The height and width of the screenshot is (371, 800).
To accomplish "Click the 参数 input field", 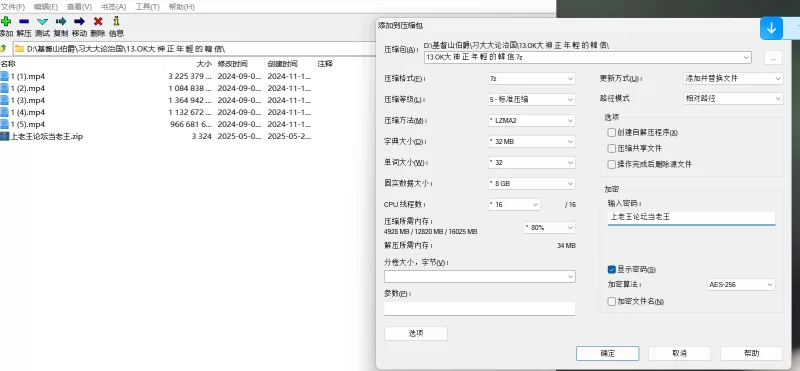I will 480,309.
